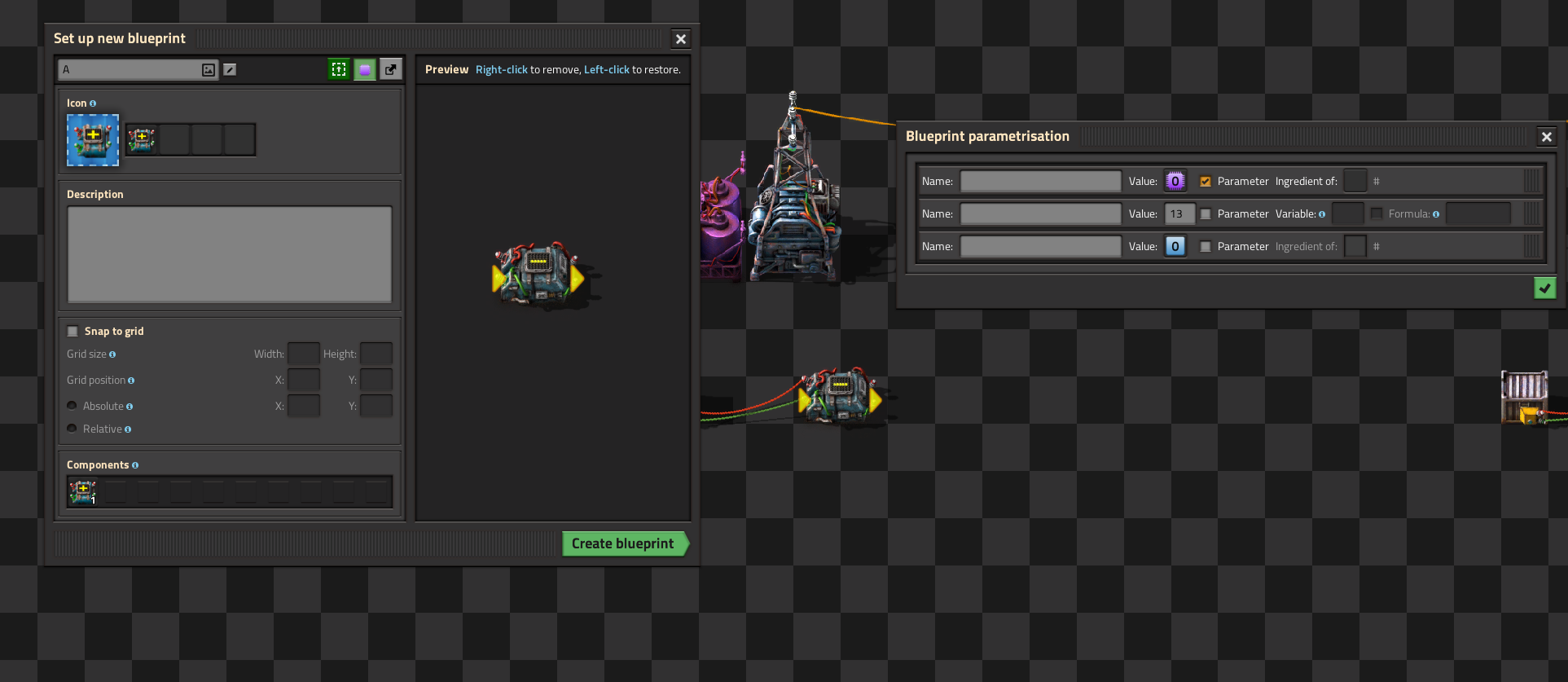Click the Grid position X field
Viewport: 1568px width, 682px height.
click(x=304, y=380)
